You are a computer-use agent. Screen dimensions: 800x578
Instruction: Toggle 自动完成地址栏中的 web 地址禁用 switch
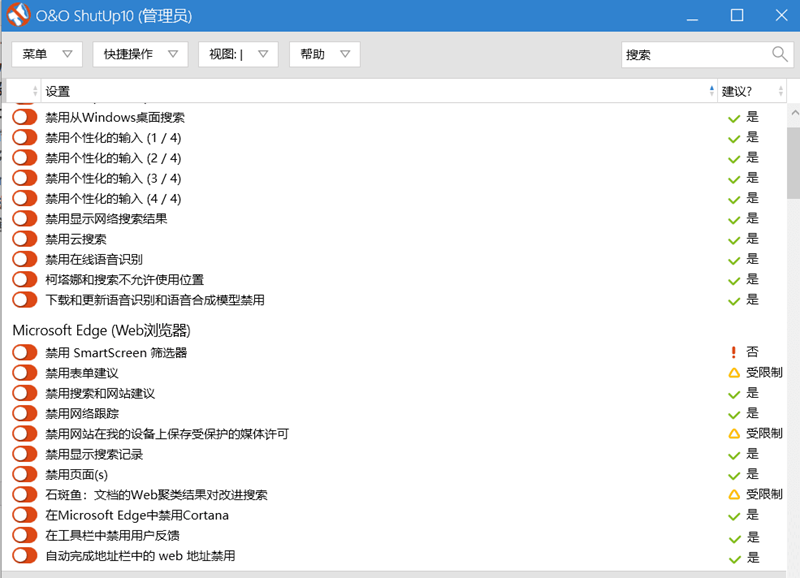[x=24, y=556]
